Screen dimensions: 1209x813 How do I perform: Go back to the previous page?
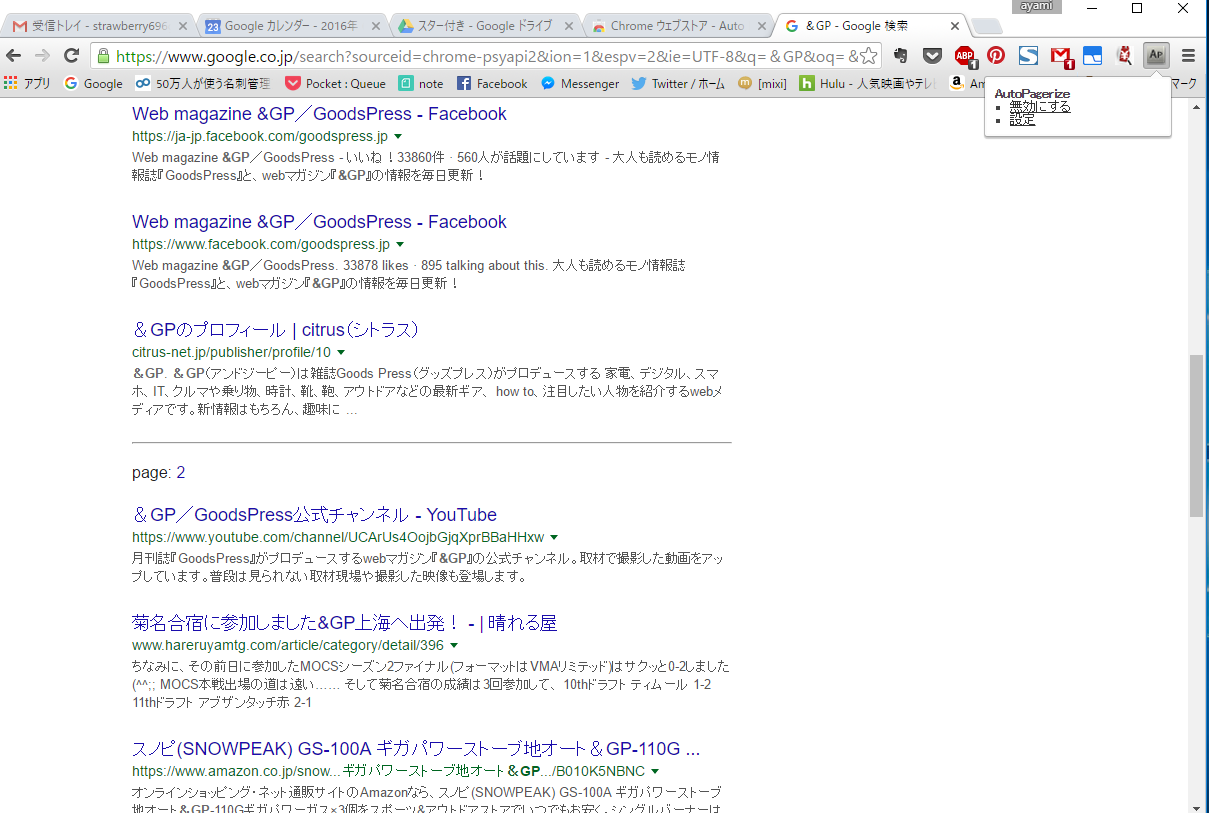point(14,56)
